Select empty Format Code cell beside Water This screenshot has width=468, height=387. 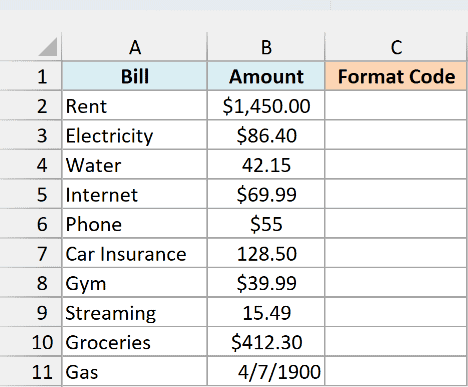pyautogui.click(x=396, y=164)
